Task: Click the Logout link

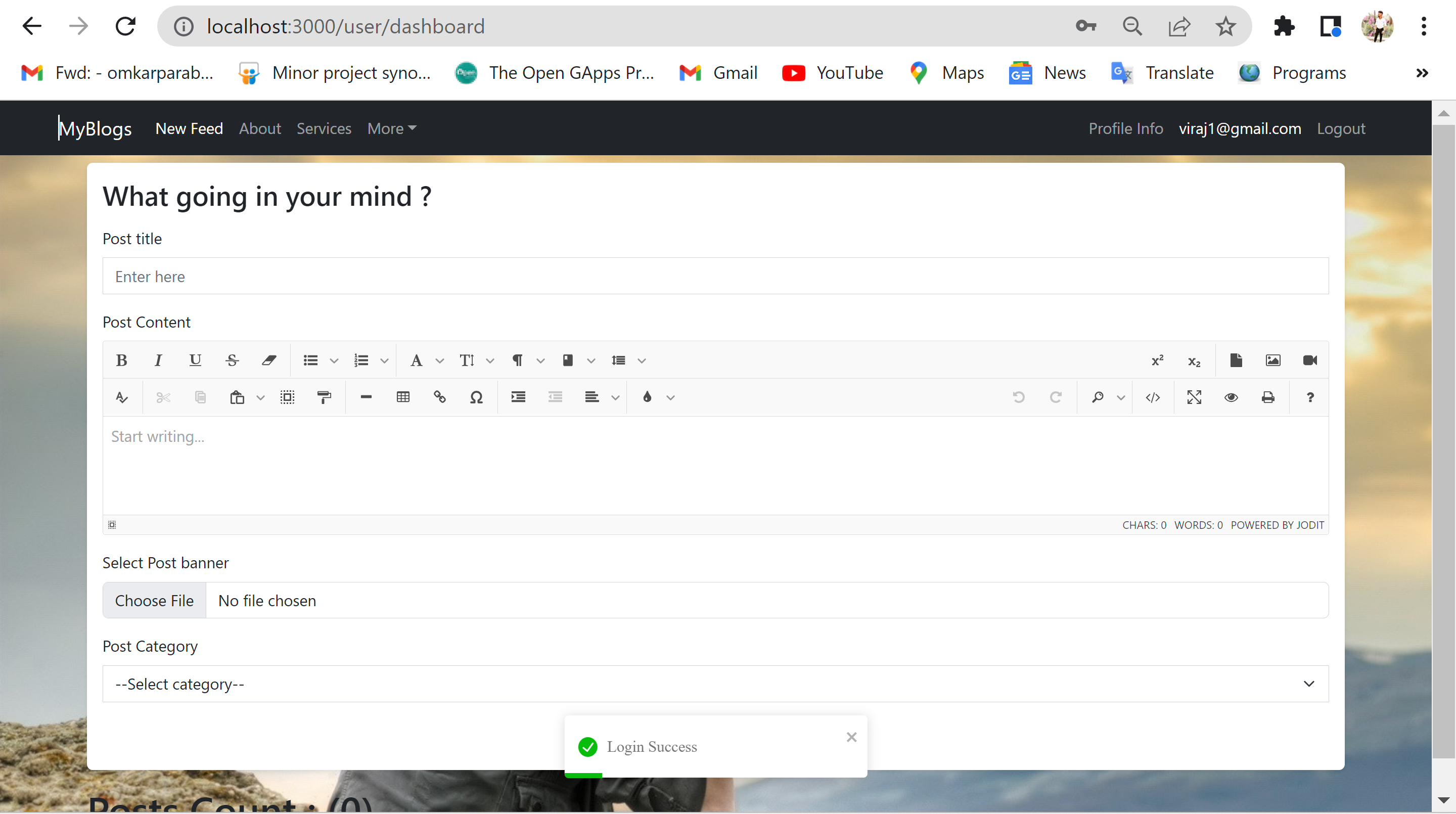Action: click(x=1341, y=128)
